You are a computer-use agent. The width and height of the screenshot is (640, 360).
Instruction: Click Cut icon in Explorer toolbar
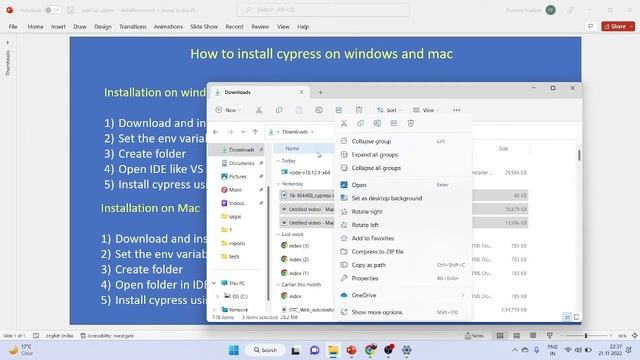click(259, 110)
